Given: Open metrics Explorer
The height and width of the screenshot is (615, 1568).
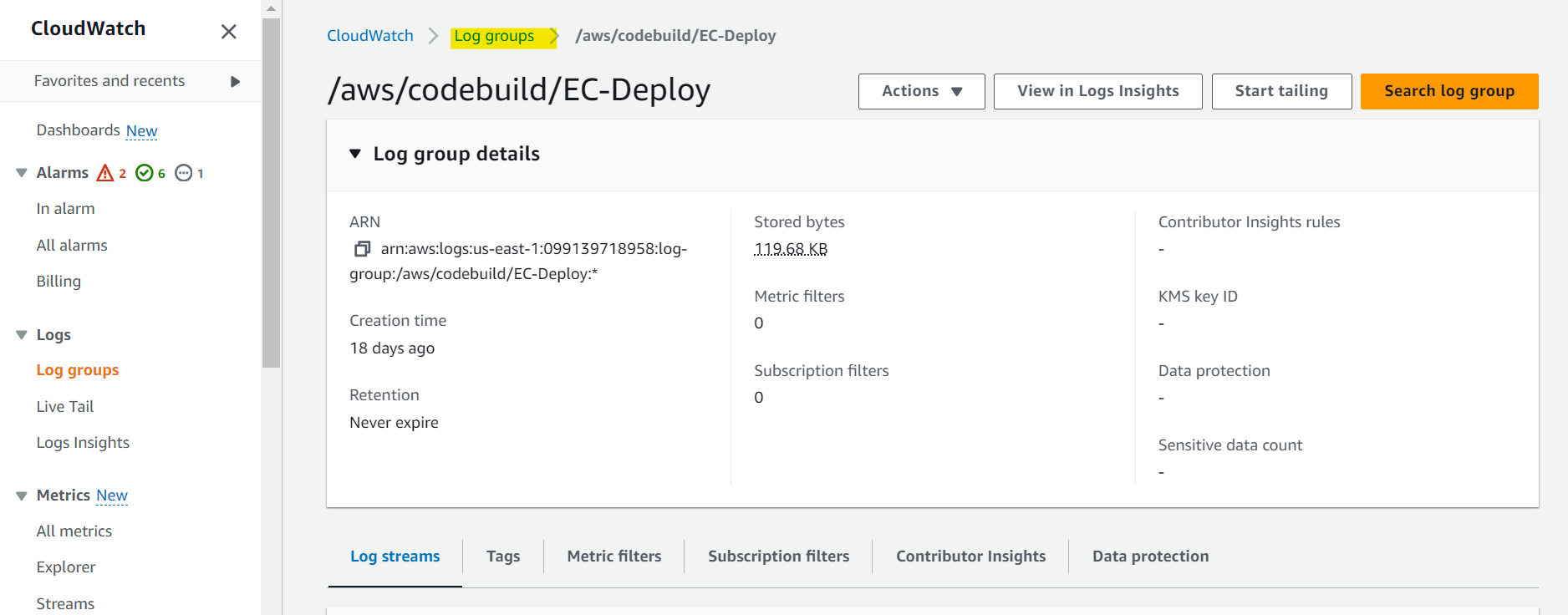Looking at the screenshot, I should 66,567.
